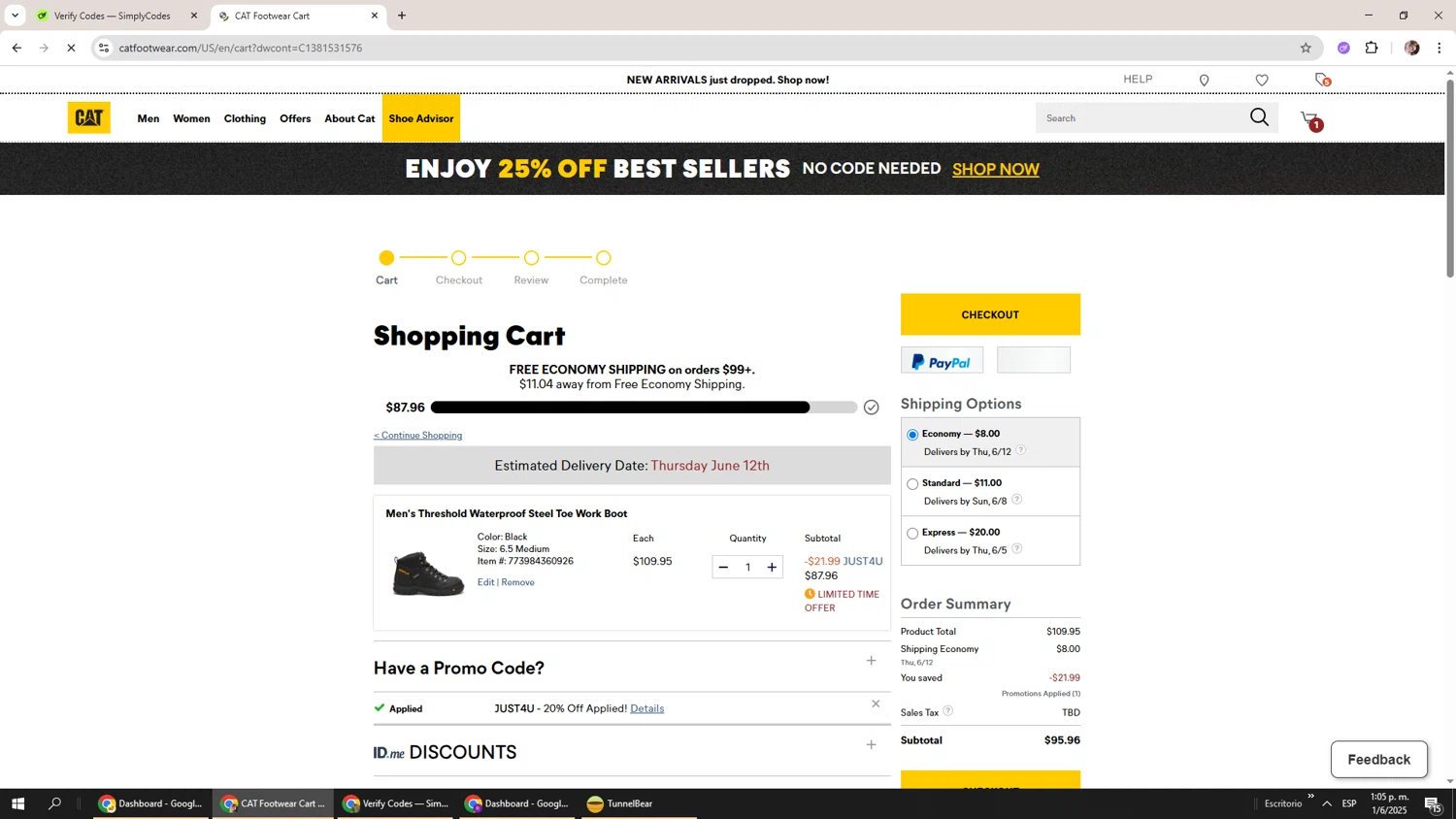The width and height of the screenshot is (1456, 819).
Task: Show hidden system tray icons
Action: (x=1327, y=803)
